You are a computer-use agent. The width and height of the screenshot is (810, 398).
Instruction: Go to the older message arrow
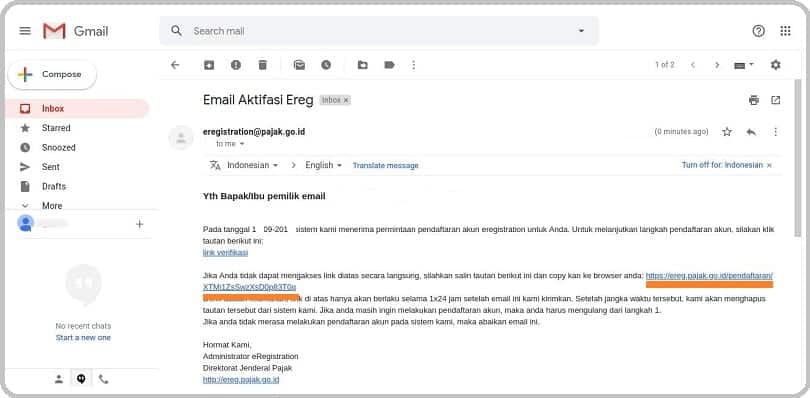[x=717, y=65]
